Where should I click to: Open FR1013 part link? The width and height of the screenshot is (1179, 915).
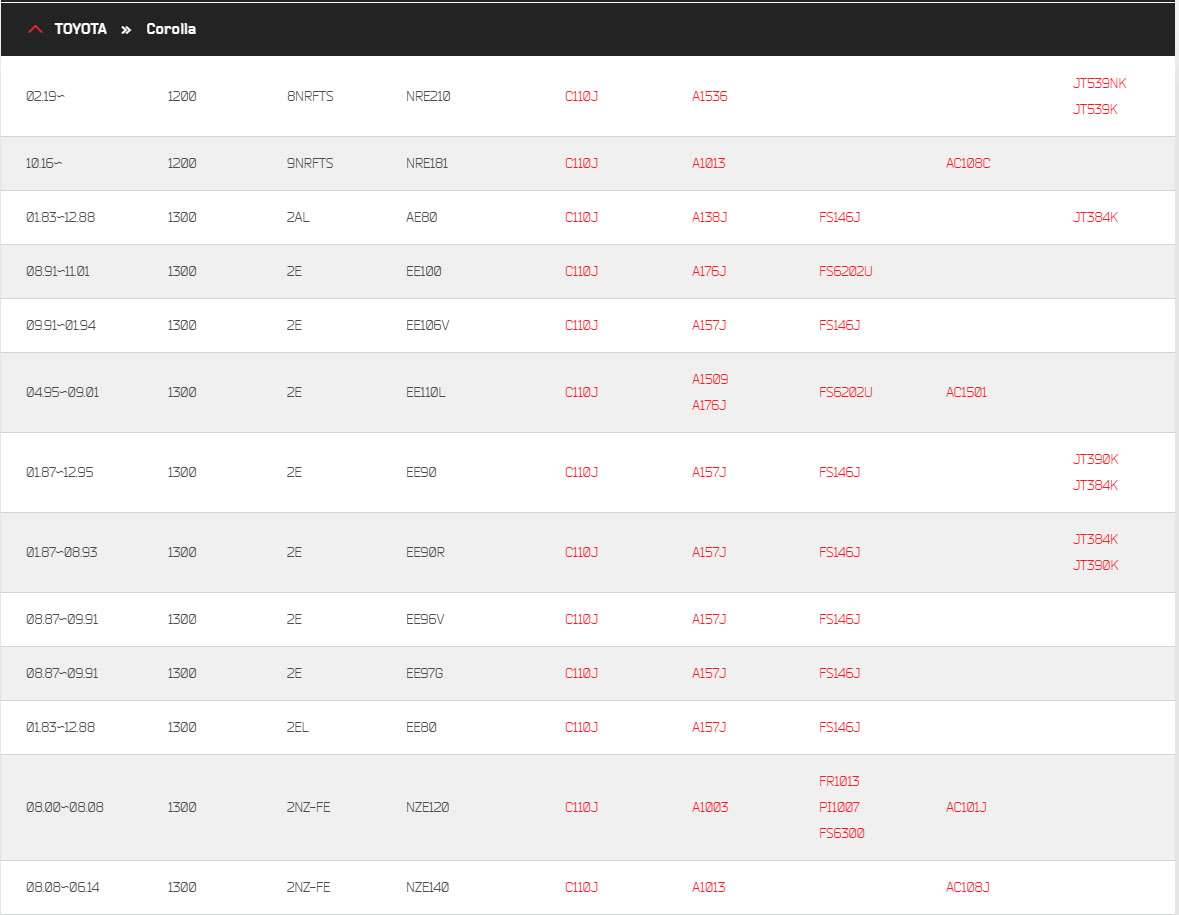[839, 781]
